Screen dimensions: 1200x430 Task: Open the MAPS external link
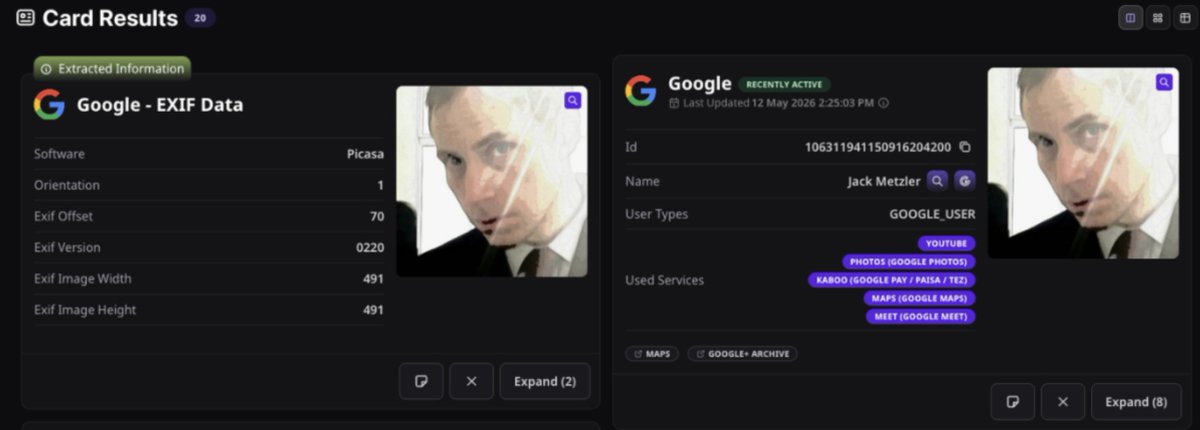pos(652,354)
